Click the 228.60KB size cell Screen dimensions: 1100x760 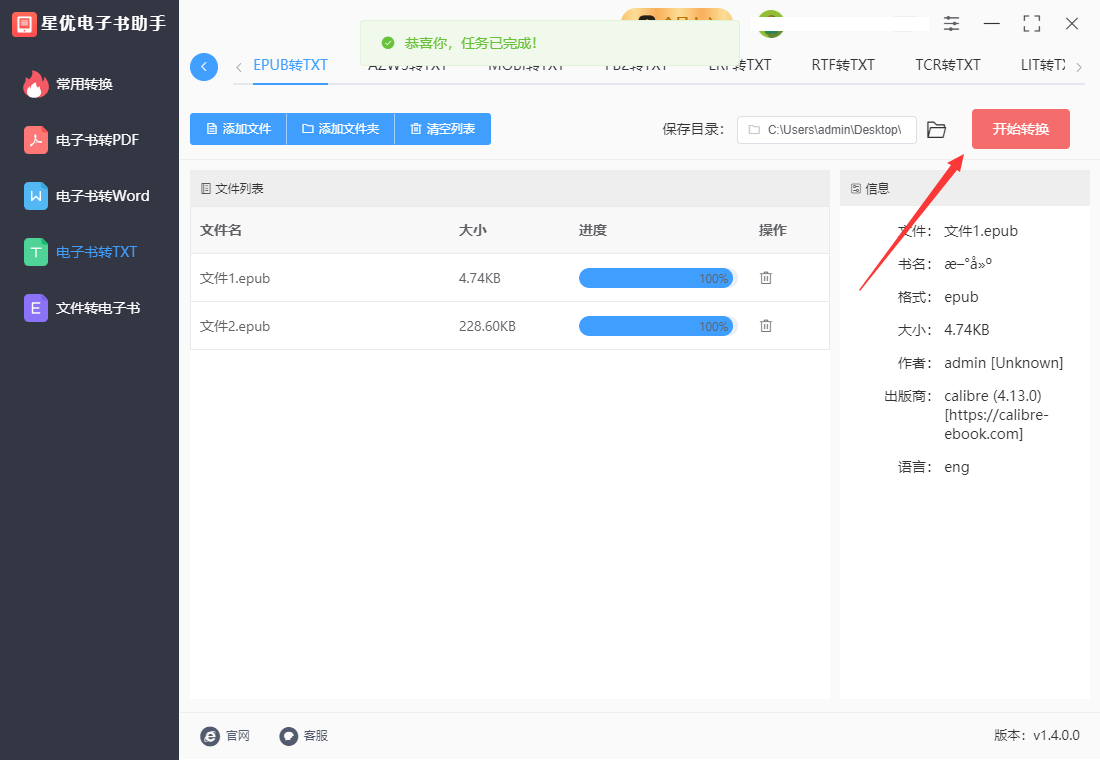point(488,326)
